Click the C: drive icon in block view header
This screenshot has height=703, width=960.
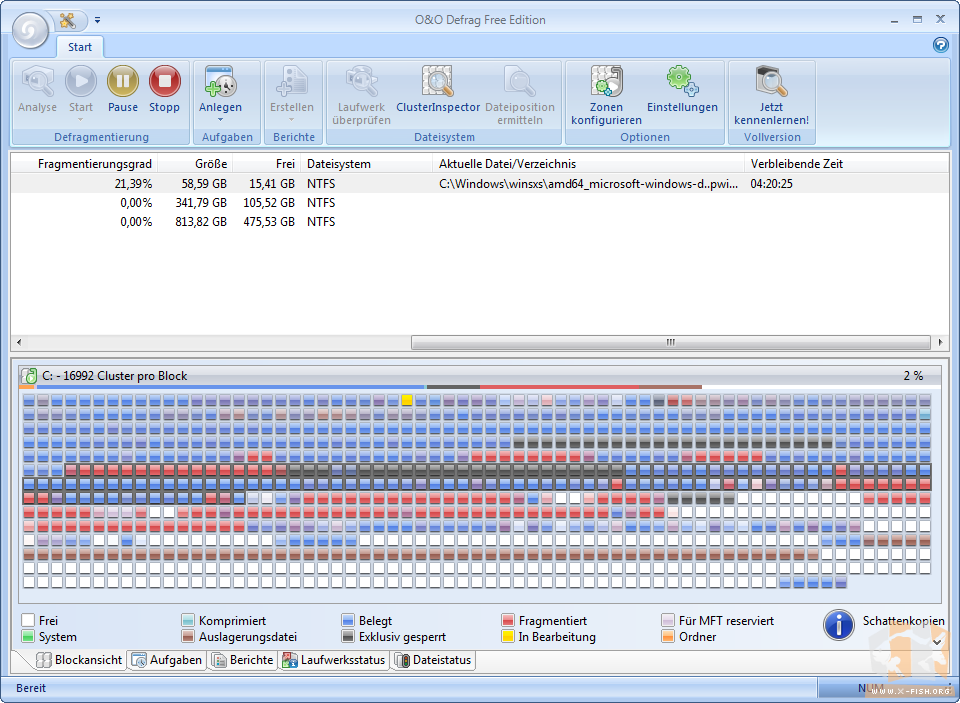coord(28,375)
